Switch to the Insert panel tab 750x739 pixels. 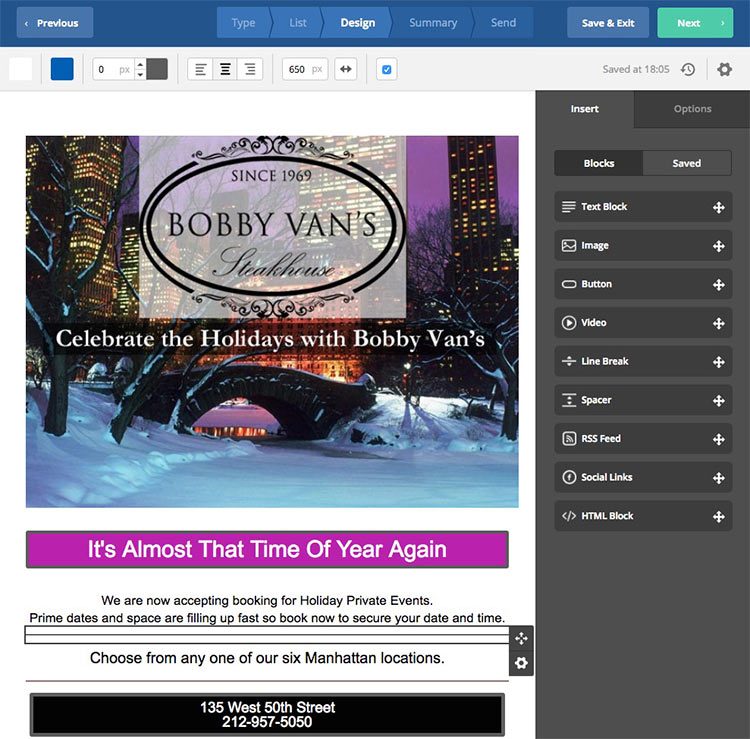(x=585, y=109)
